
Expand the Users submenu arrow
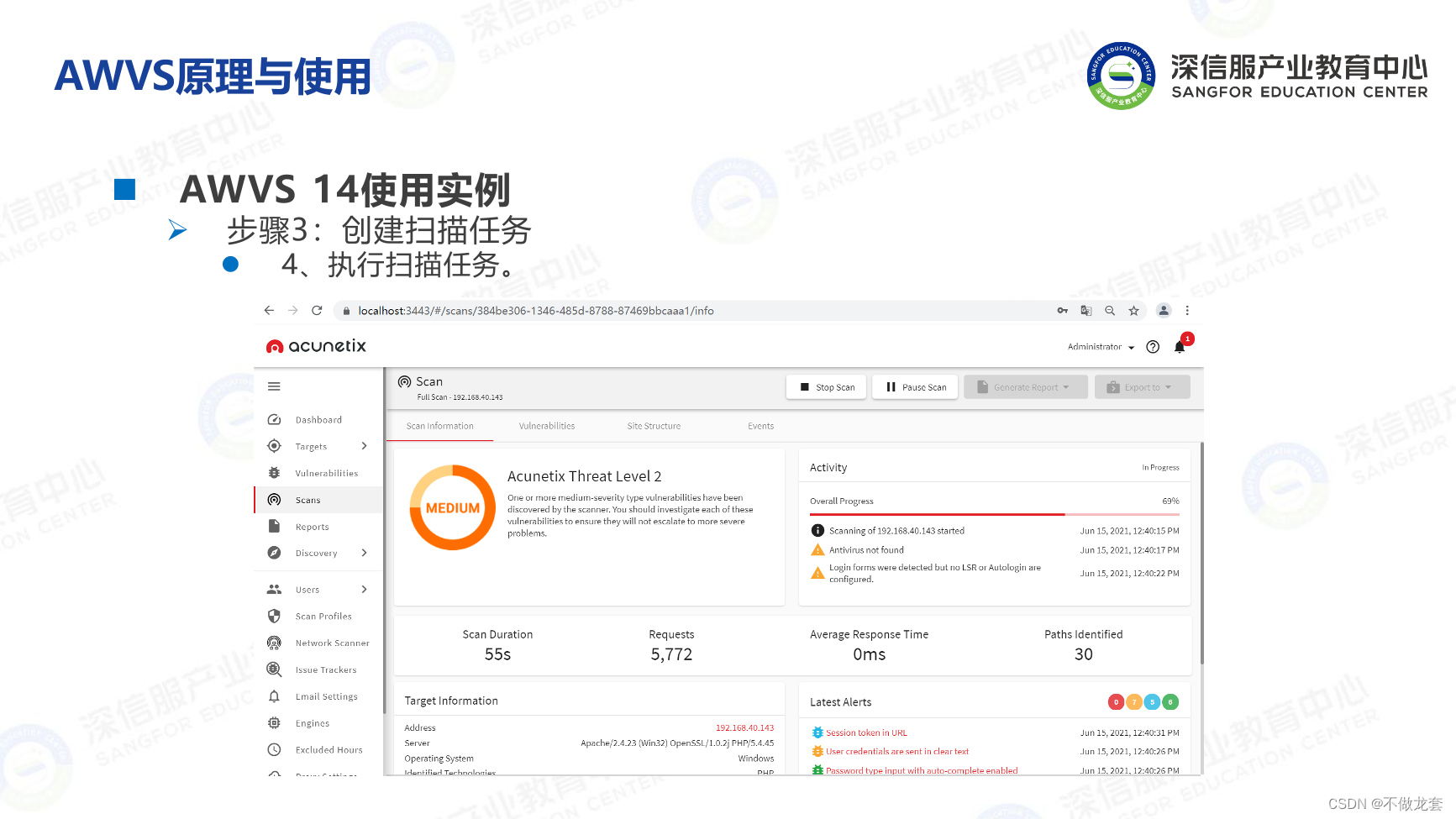pyautogui.click(x=364, y=590)
